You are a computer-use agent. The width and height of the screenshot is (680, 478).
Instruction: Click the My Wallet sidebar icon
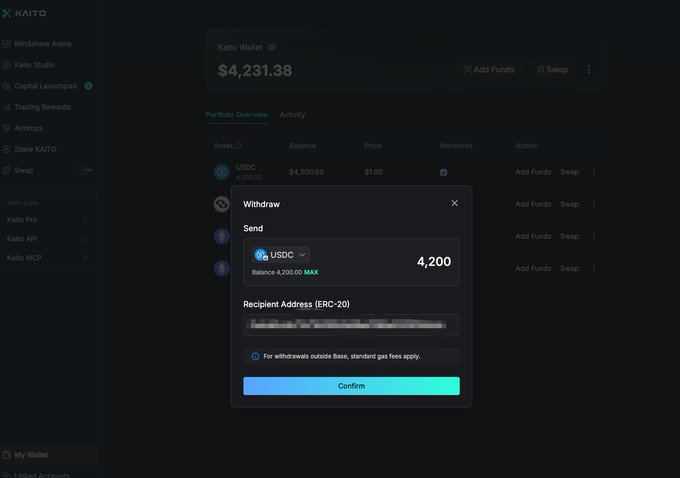(x=7, y=455)
